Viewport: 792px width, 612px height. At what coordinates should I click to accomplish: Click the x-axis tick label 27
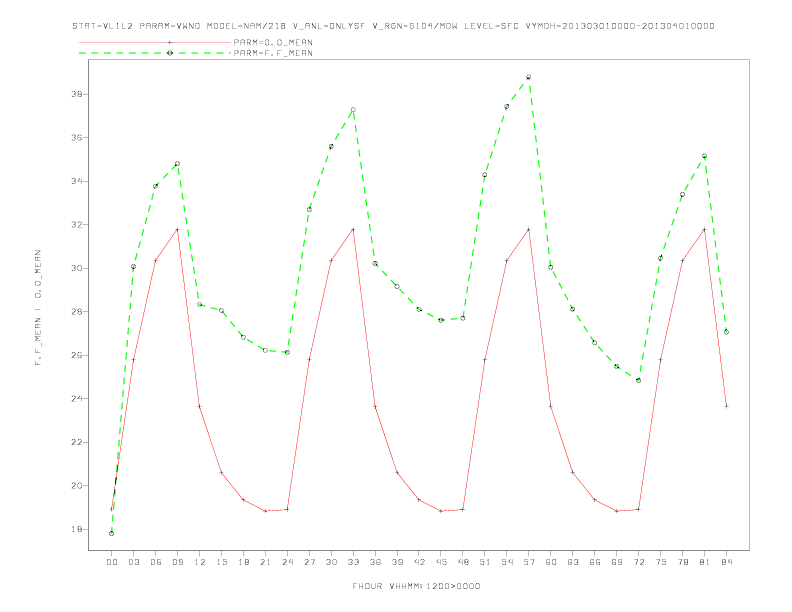click(309, 562)
